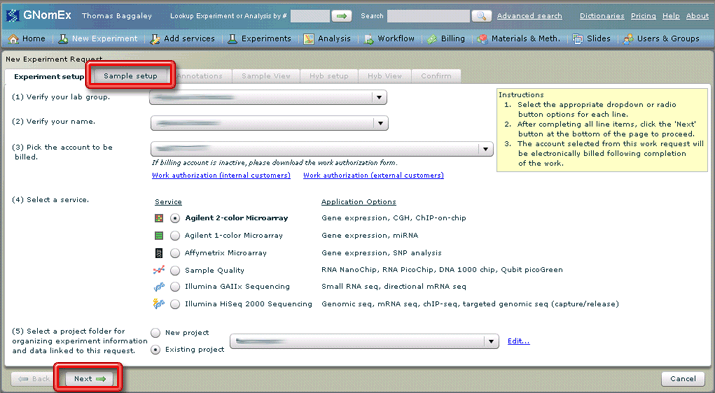Click the Agilent 1-color Microarray icon
The width and height of the screenshot is (715, 393).
pos(159,236)
